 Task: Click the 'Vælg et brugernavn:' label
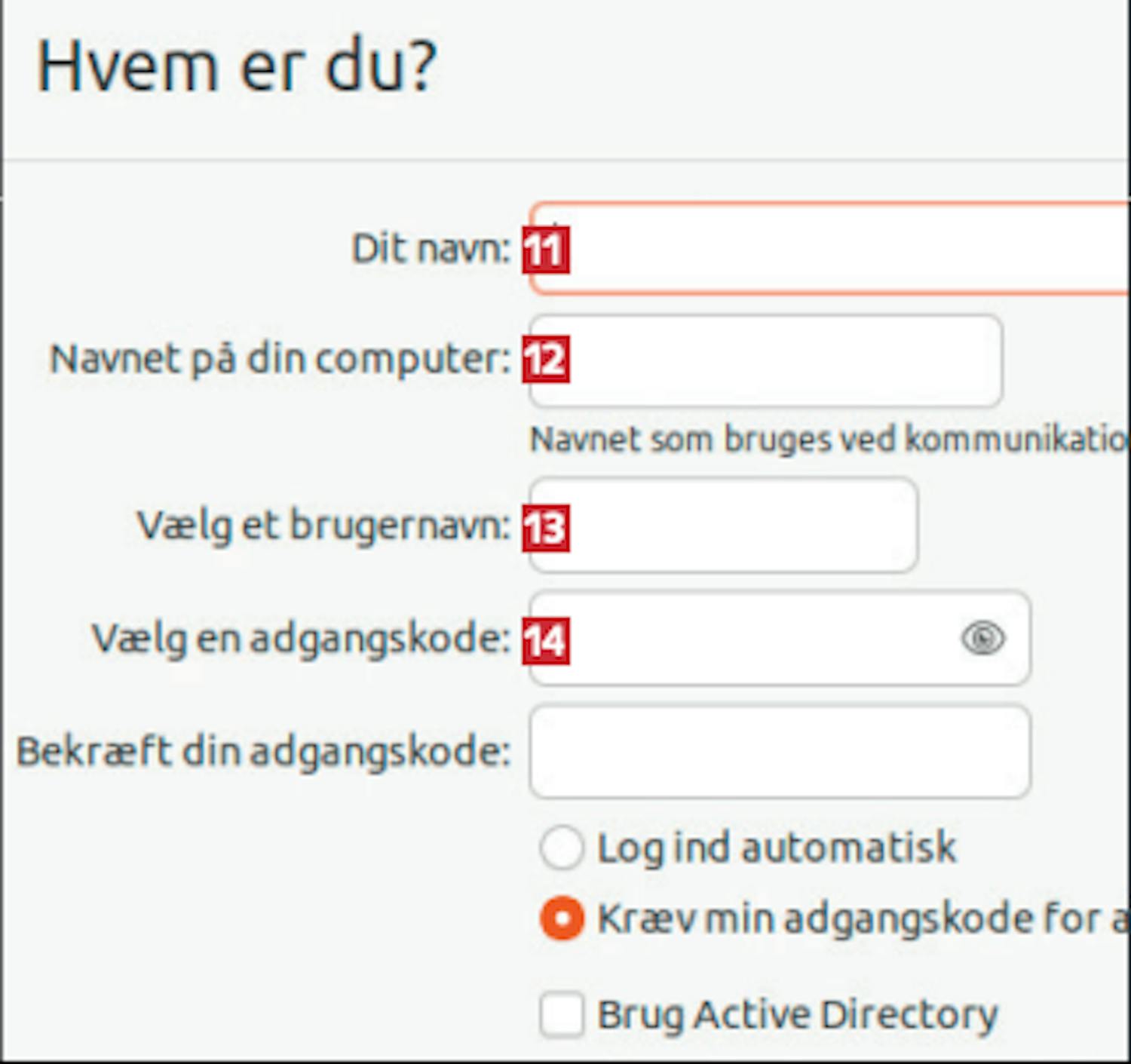click(324, 526)
